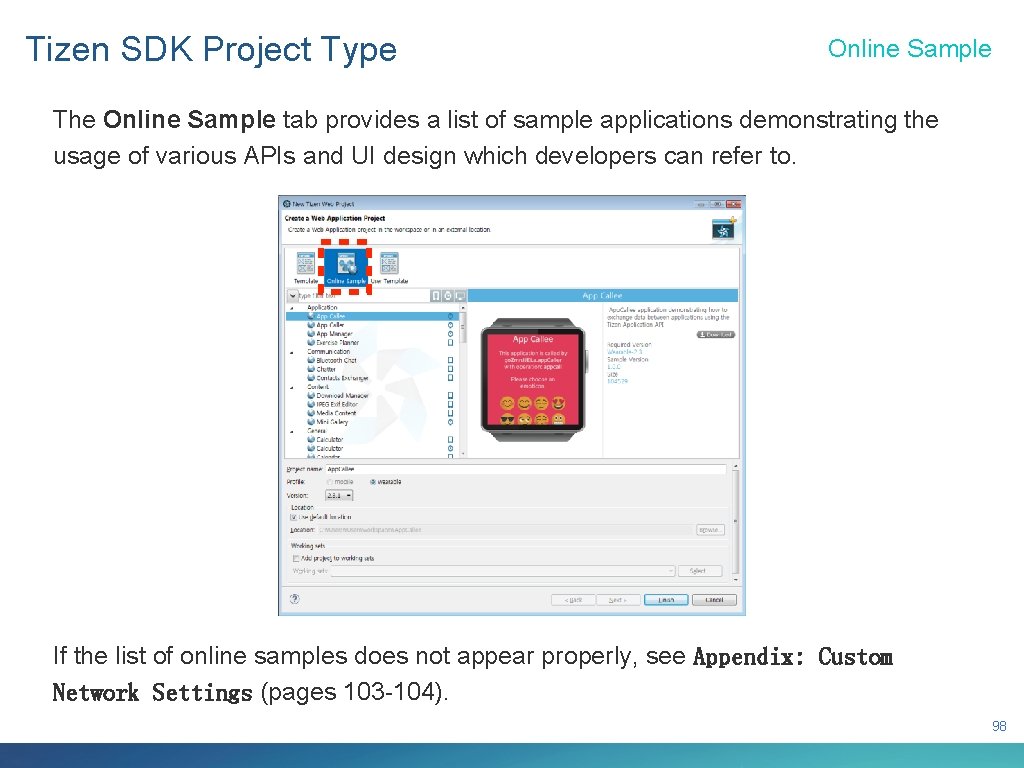Click mobile profile icon in JPEG Exif Editor row
This screenshot has width=1024, height=768.
click(451, 404)
